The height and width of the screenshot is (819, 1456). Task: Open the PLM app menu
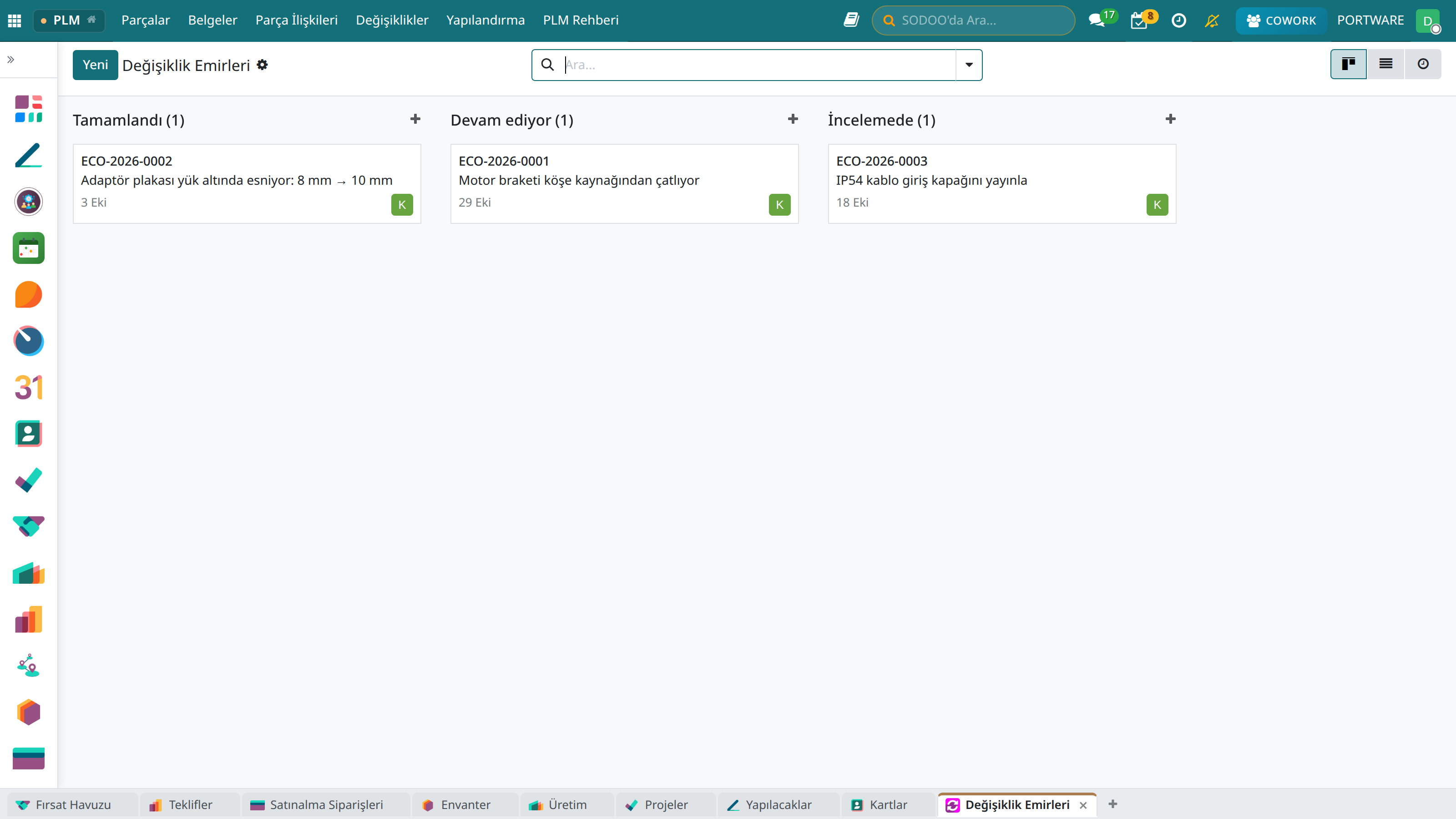tap(69, 20)
